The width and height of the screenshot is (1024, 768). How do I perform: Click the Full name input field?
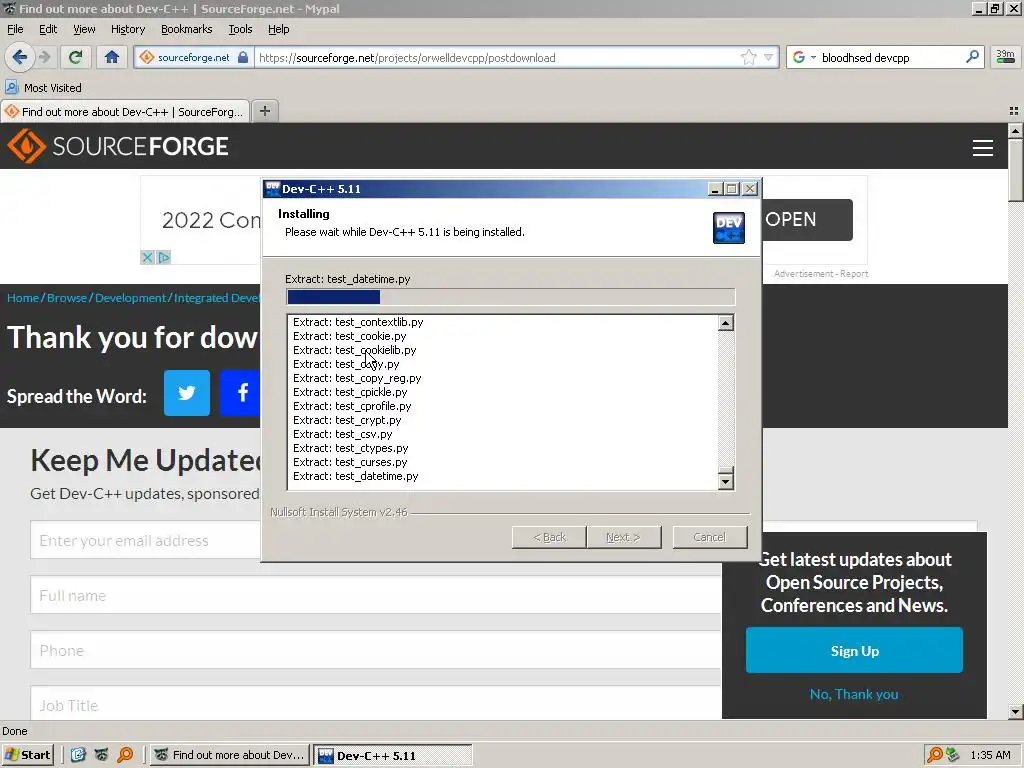coord(376,595)
